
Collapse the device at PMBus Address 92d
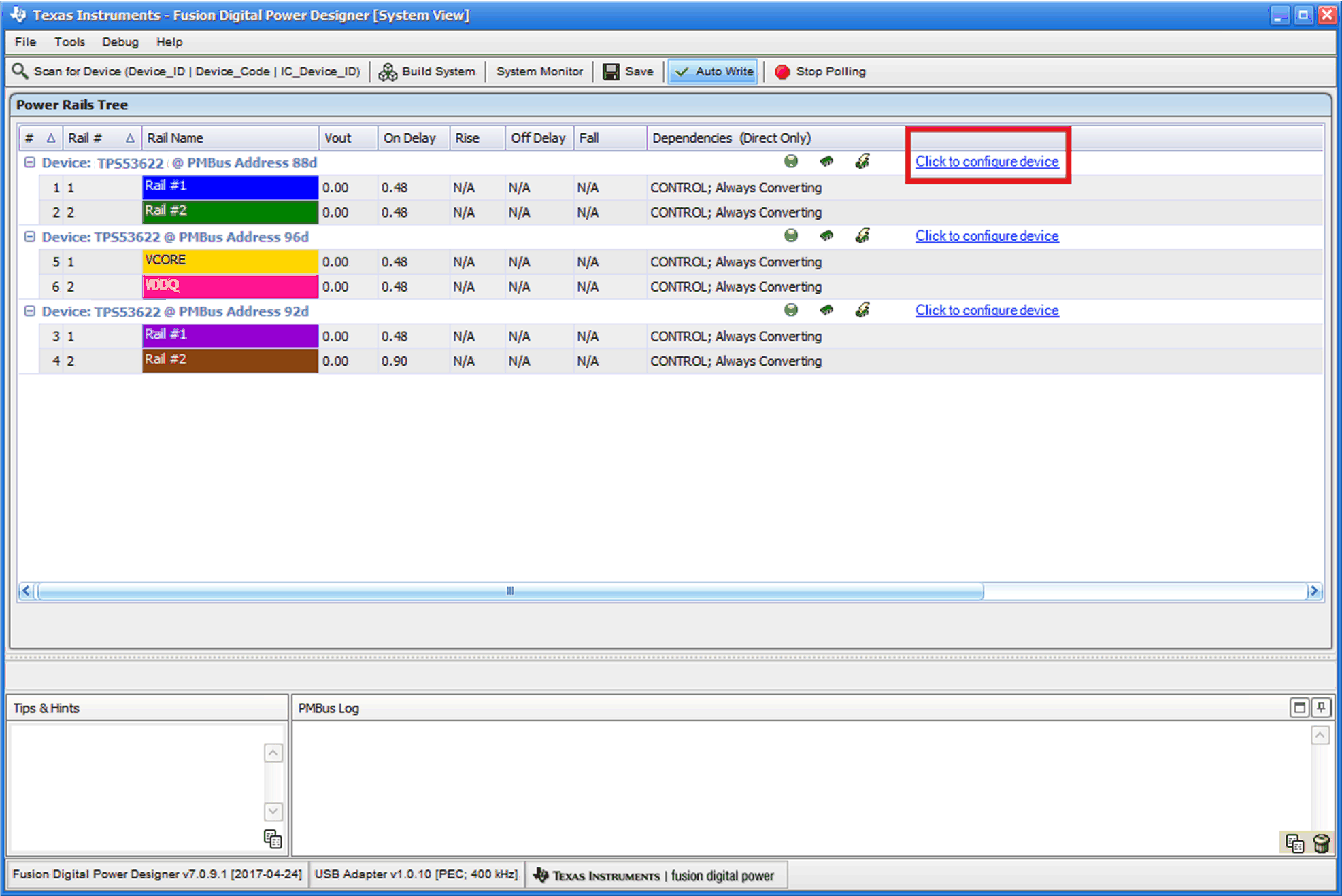29,311
